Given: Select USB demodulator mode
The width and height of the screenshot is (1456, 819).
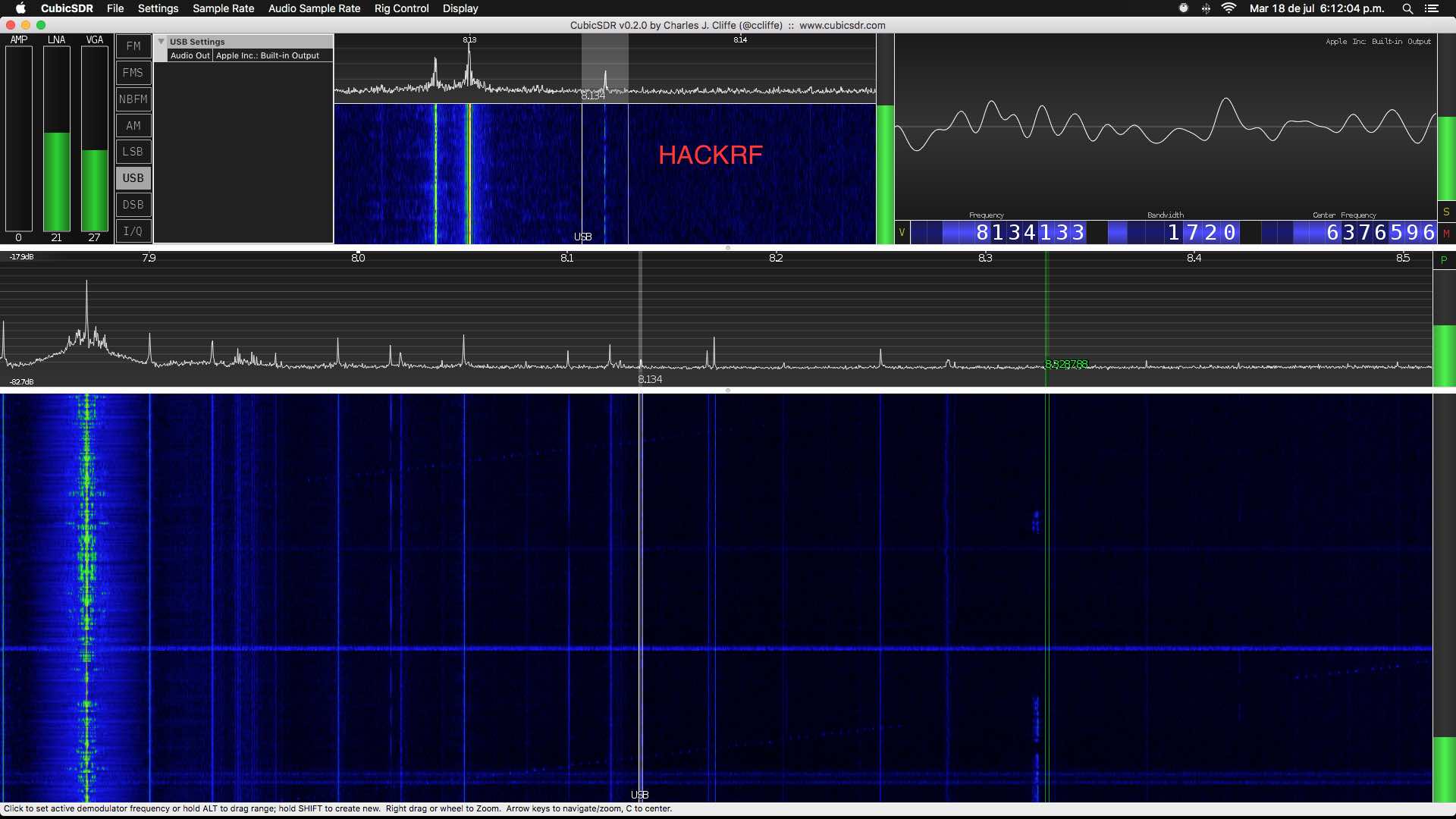Looking at the screenshot, I should [x=133, y=178].
